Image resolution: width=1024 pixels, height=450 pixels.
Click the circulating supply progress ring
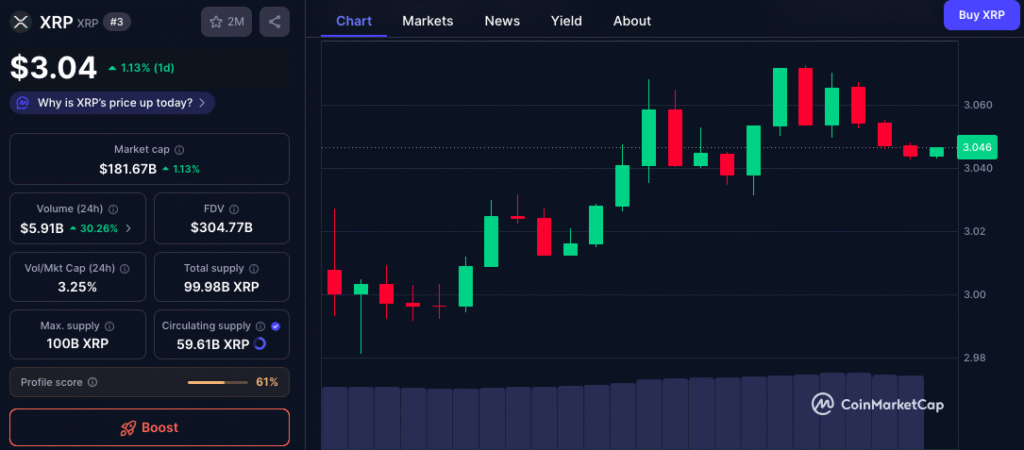point(260,344)
